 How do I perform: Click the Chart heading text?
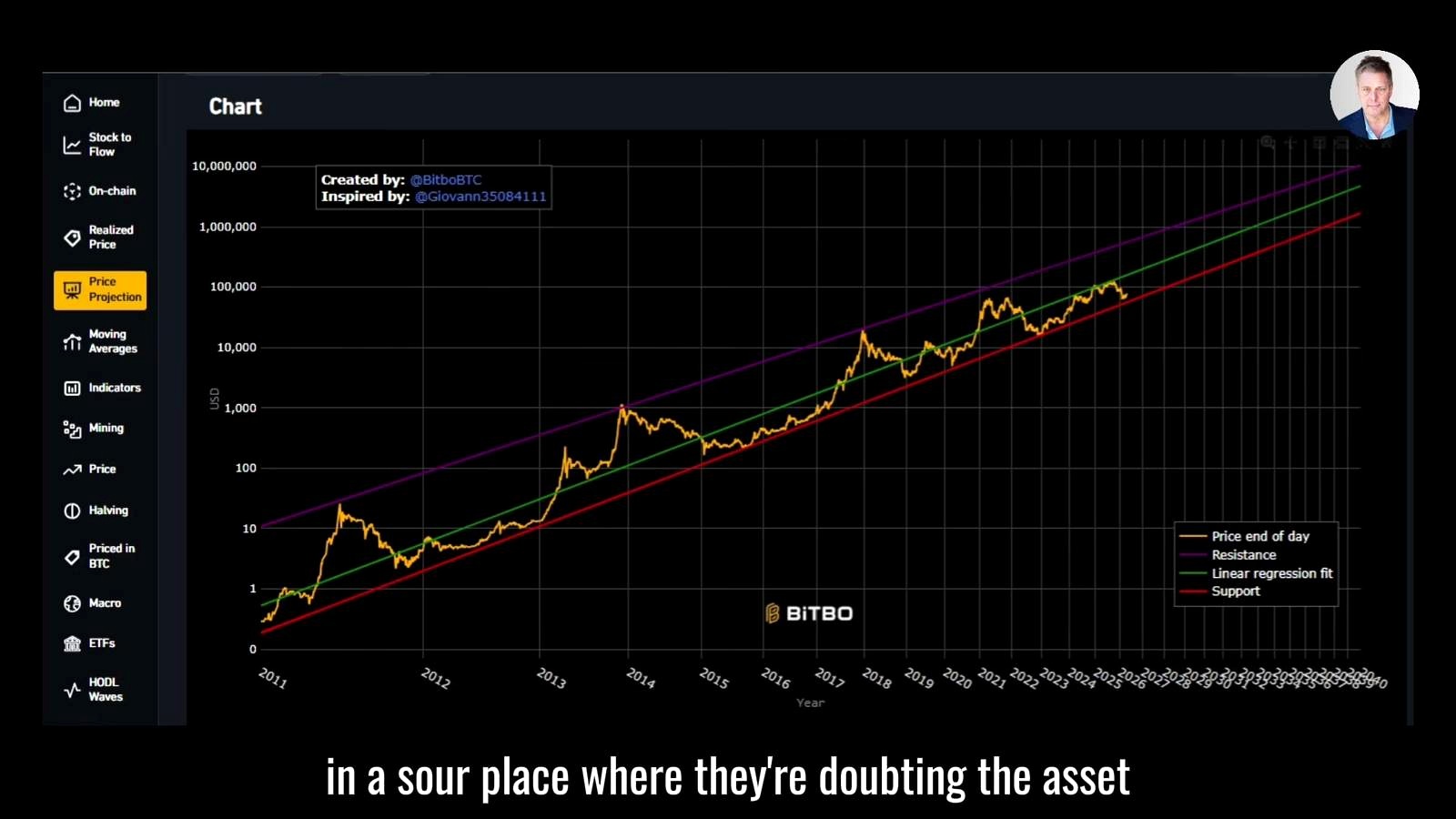point(236,106)
